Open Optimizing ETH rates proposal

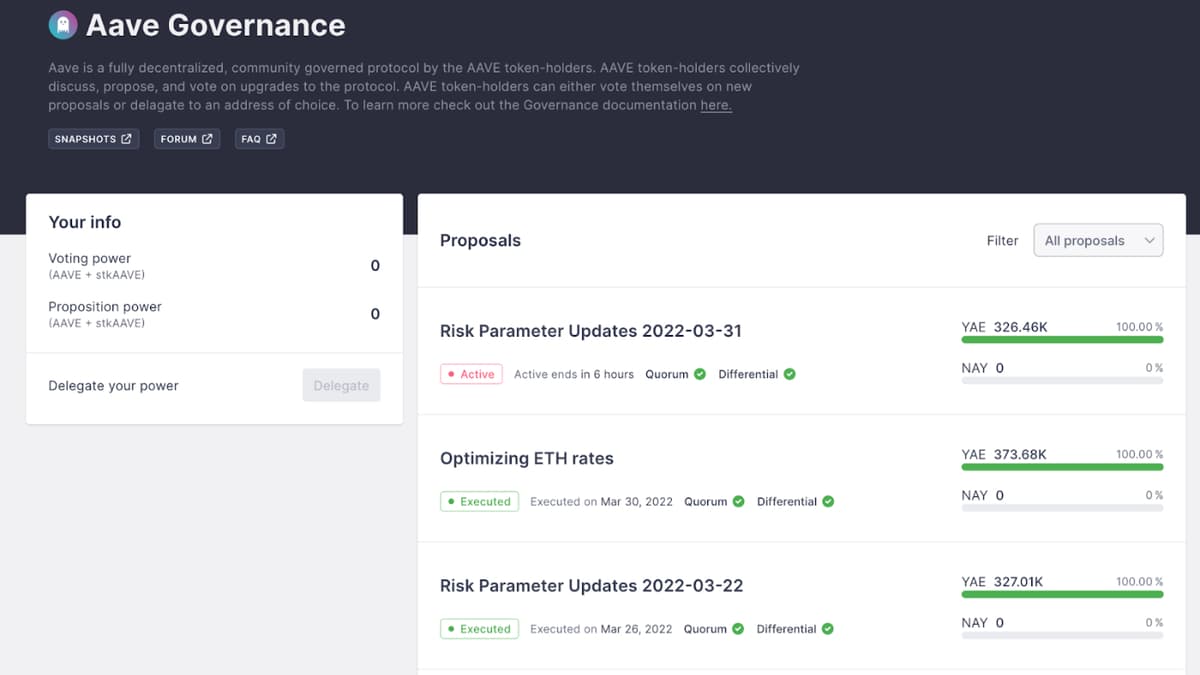pyautogui.click(x=527, y=458)
